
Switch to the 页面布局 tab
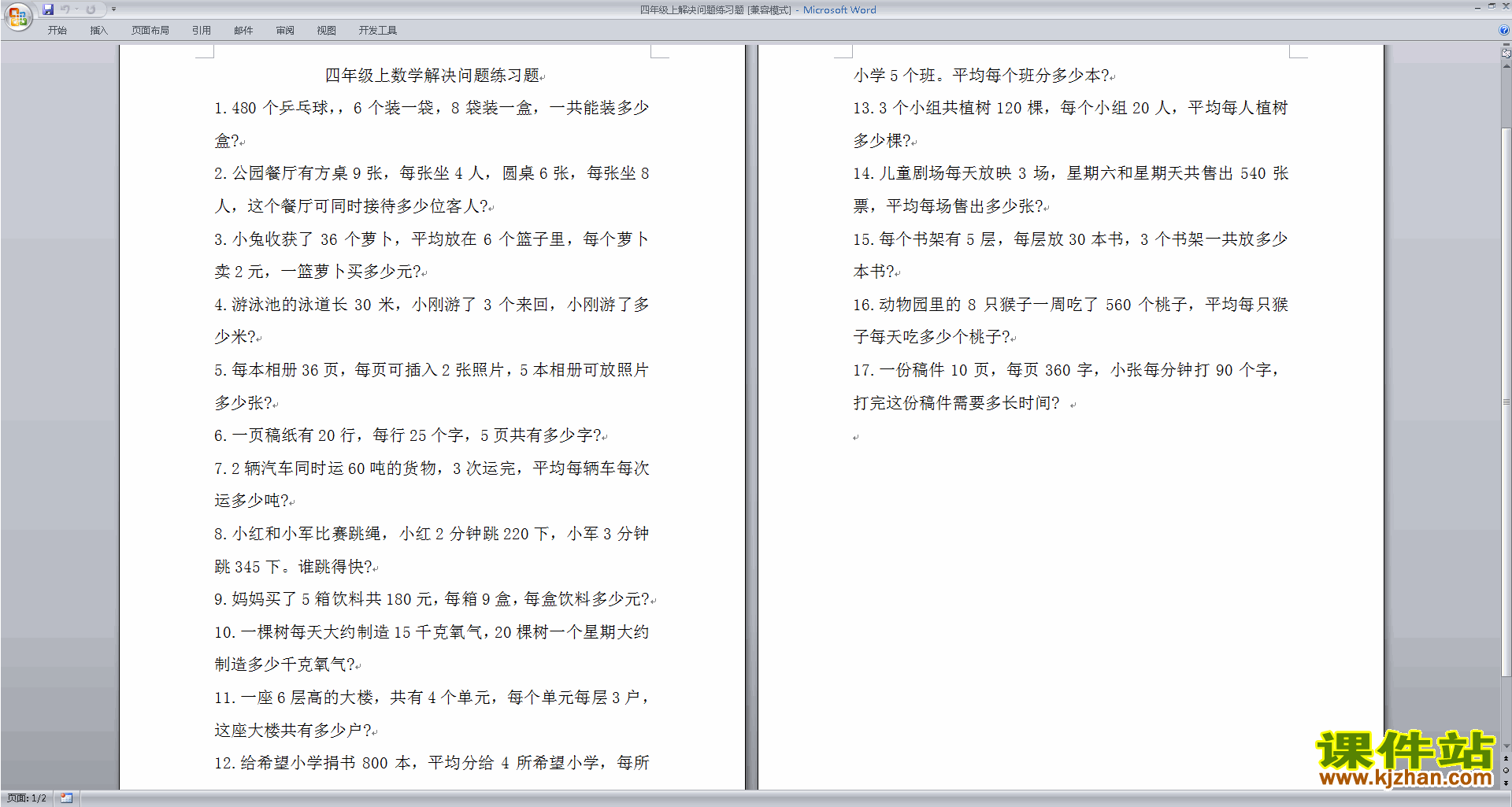150,30
